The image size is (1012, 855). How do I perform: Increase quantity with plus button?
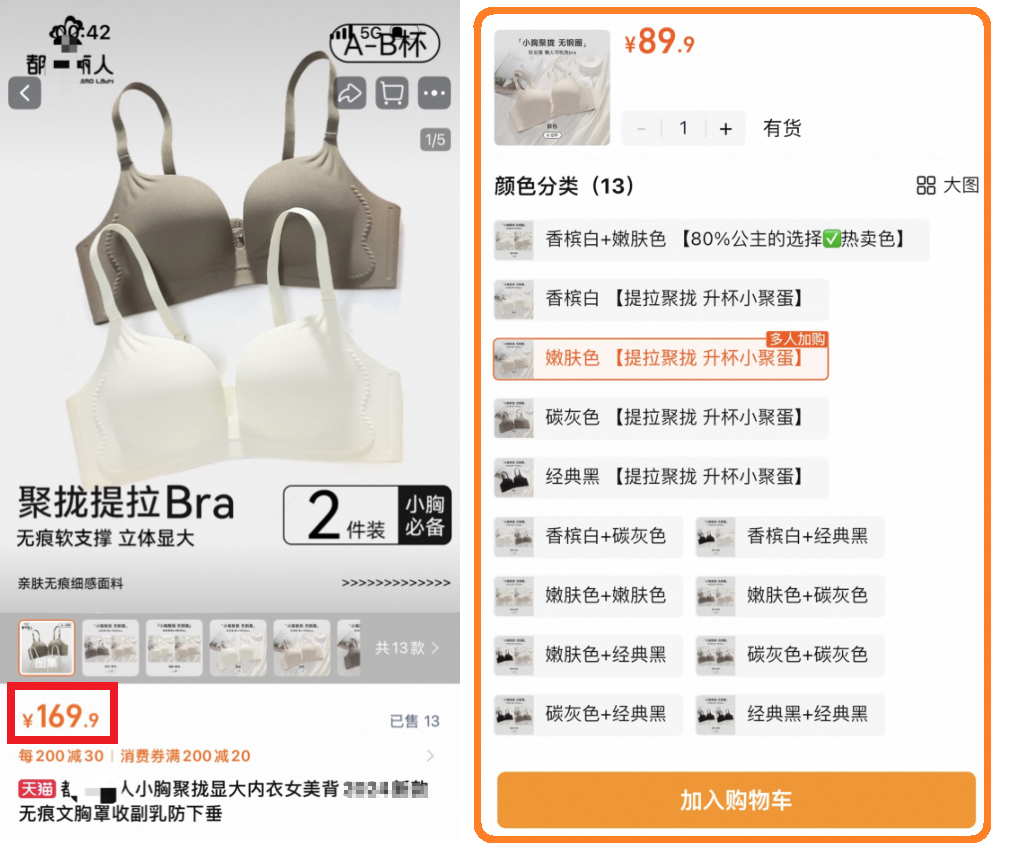pyautogui.click(x=725, y=129)
